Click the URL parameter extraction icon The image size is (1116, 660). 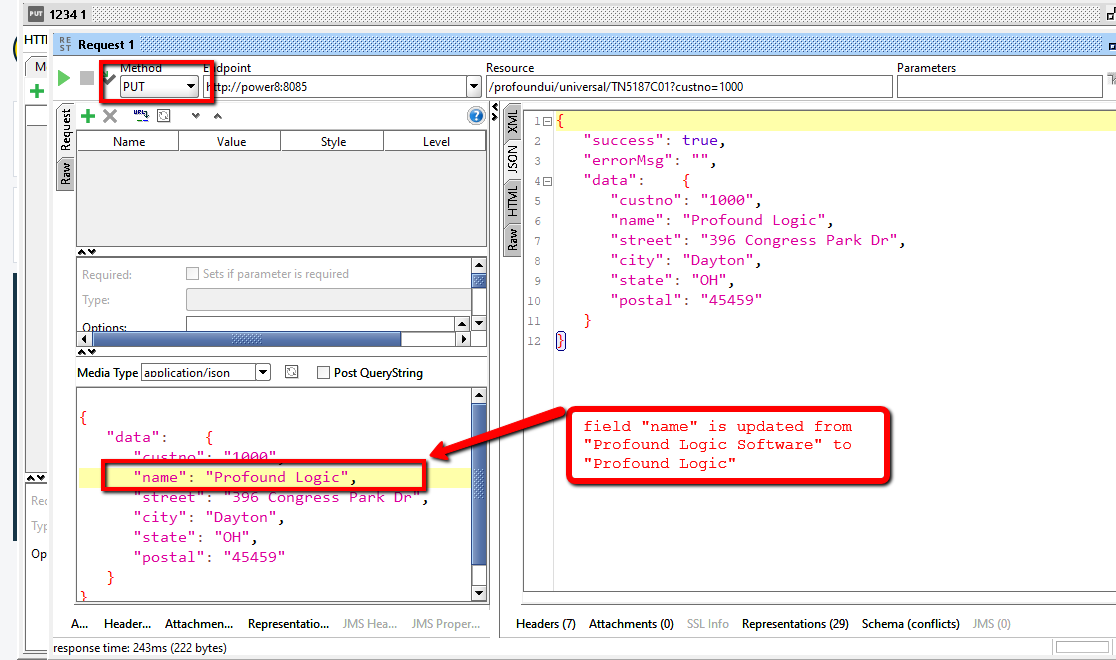141,115
